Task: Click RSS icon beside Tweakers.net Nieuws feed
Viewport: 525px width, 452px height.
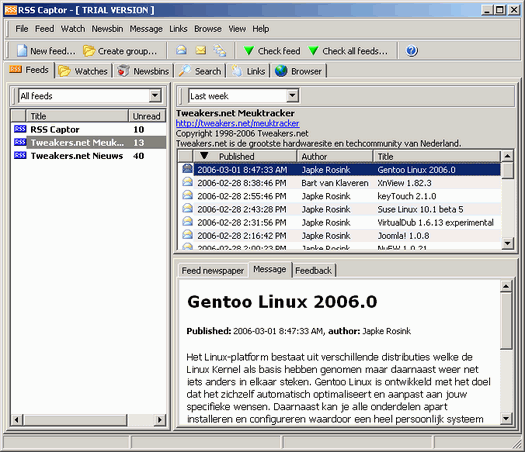Action: (20, 155)
